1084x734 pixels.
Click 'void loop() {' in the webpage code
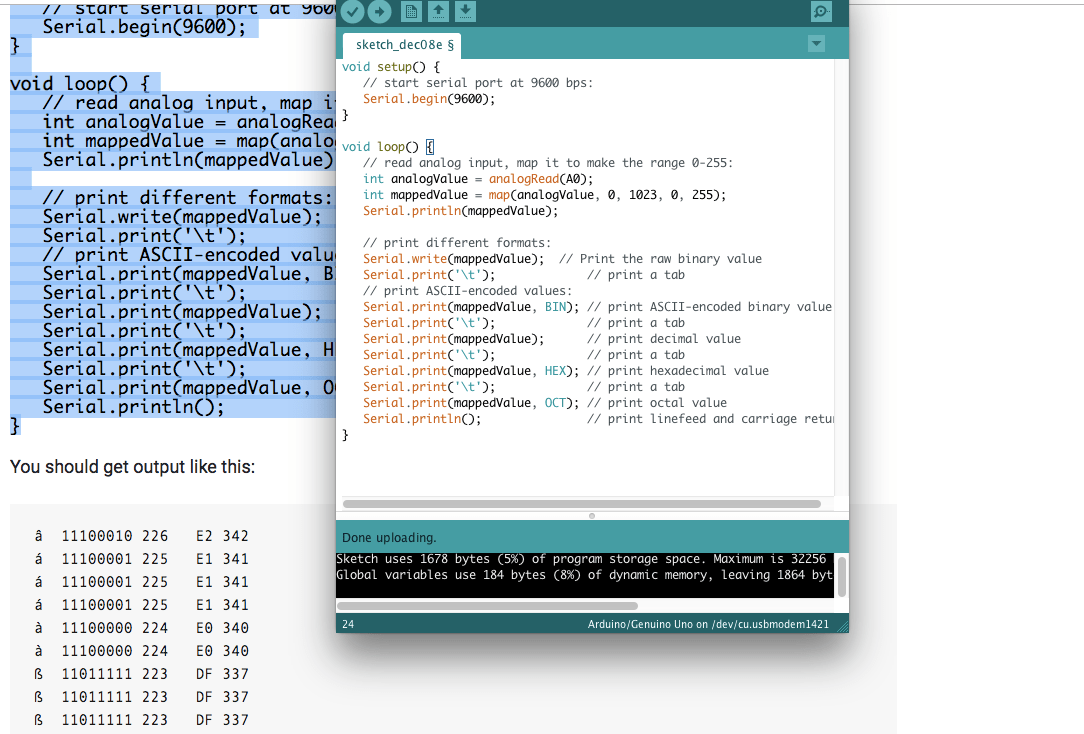(79, 83)
